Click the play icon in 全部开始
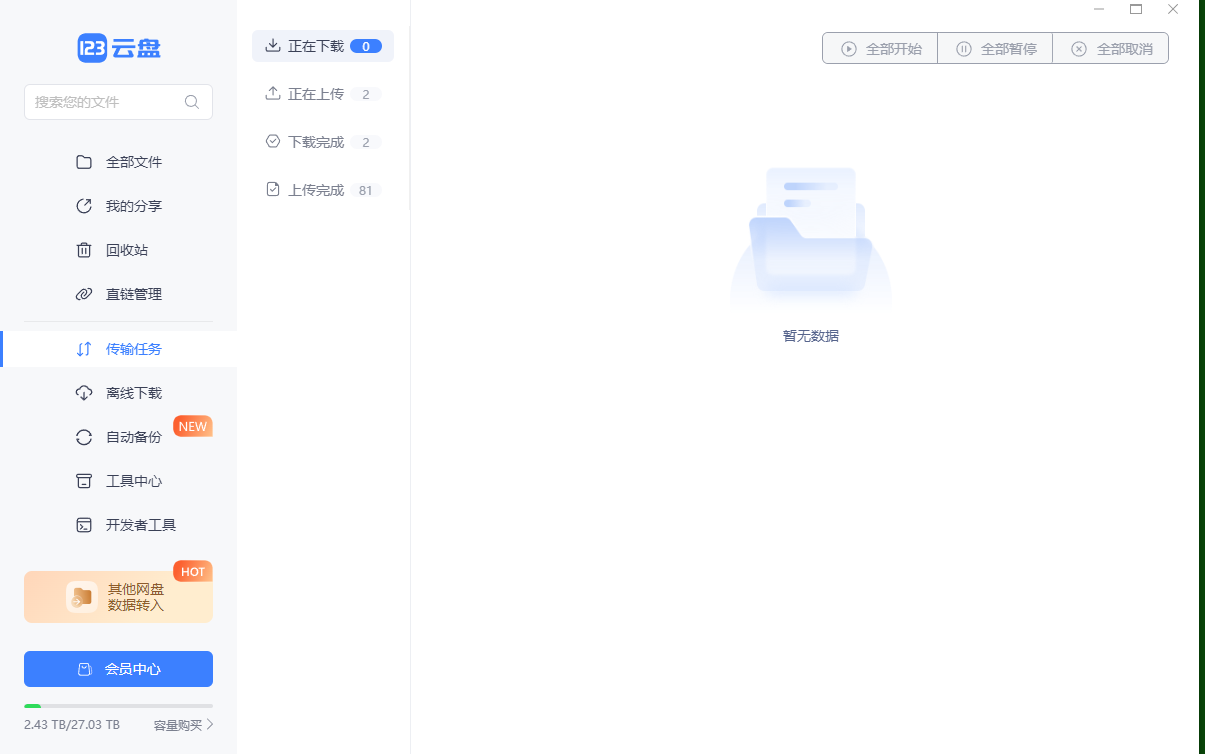The image size is (1205, 754). click(x=849, y=48)
